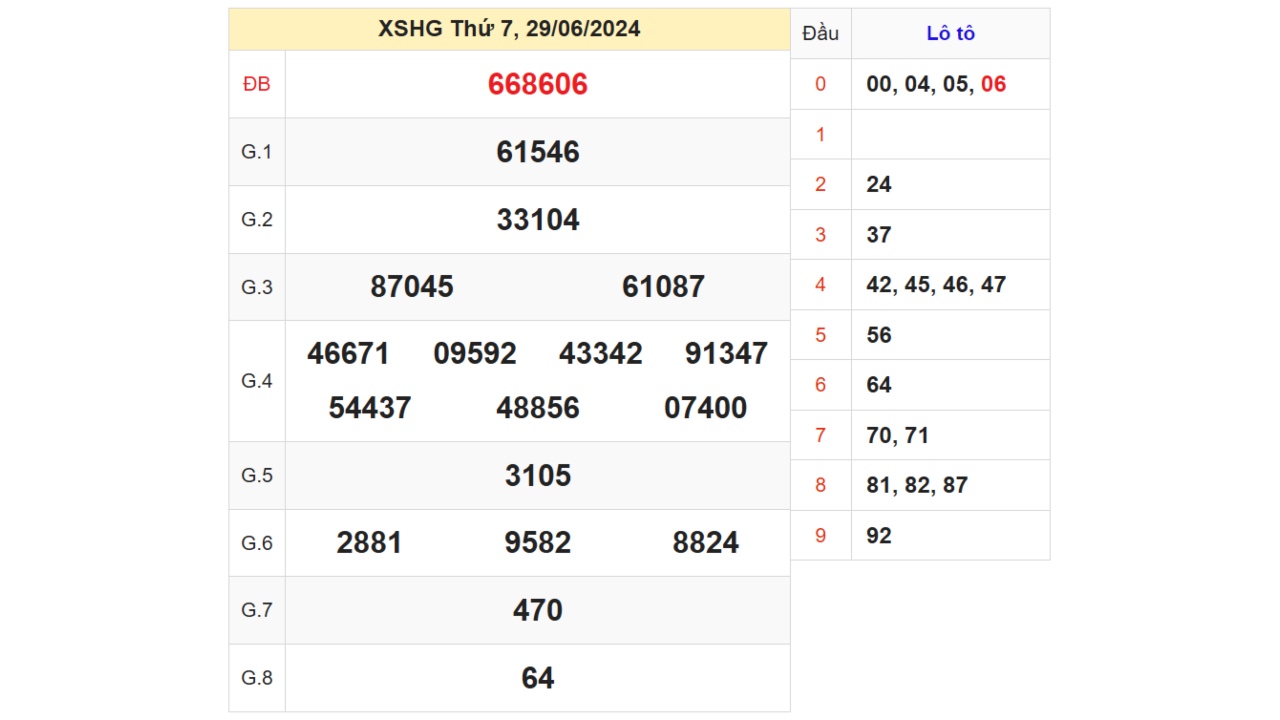
Task: Select G.3 number 87045
Action: 412,287
